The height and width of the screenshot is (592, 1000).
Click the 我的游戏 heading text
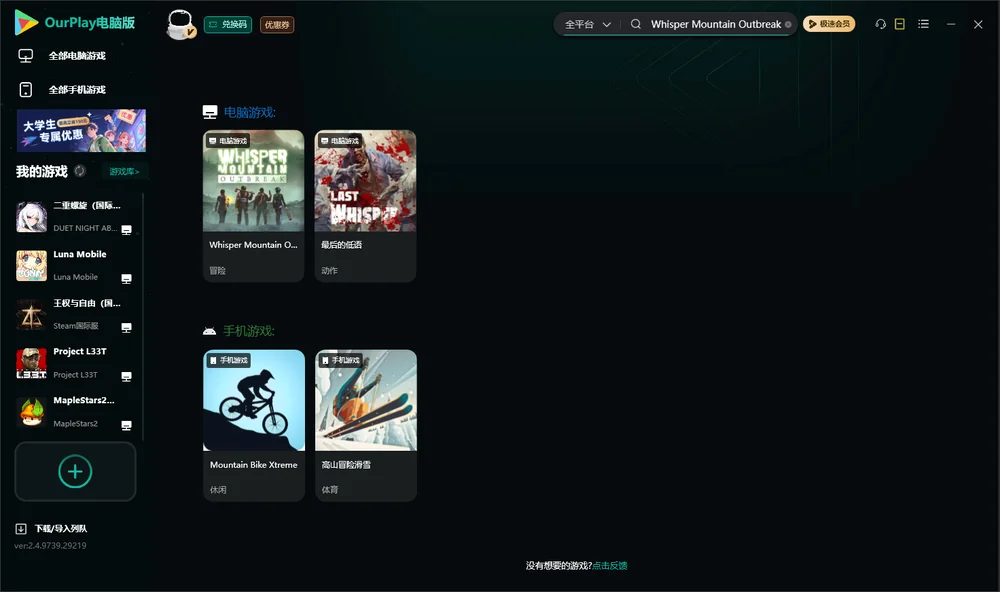(x=41, y=171)
